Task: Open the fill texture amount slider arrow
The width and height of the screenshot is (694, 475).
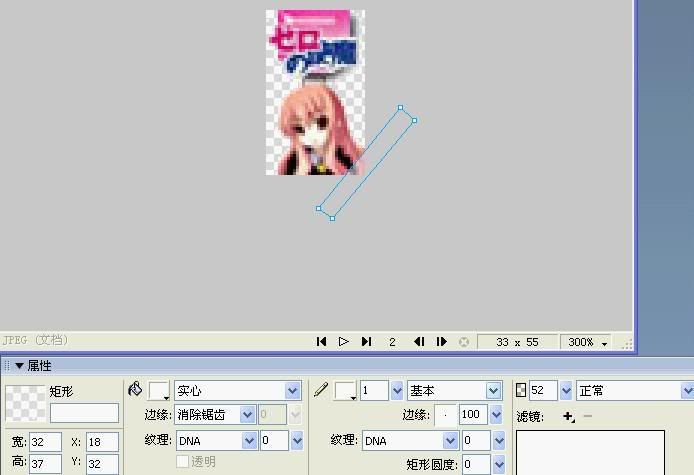Action: click(x=297, y=440)
